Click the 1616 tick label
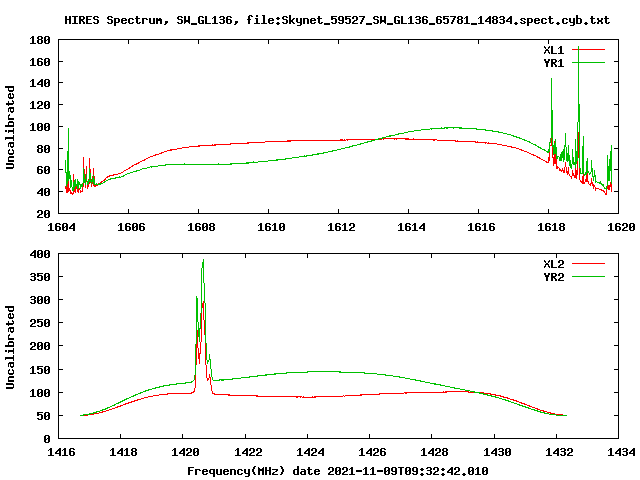The height and width of the screenshot is (480, 640). 481,227
